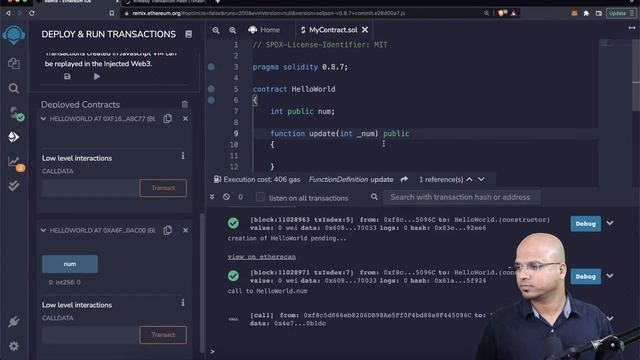Image resolution: width=640 pixels, height=360 pixels.
Task: Toggle editor panel size arrows icon
Action: 632,28
